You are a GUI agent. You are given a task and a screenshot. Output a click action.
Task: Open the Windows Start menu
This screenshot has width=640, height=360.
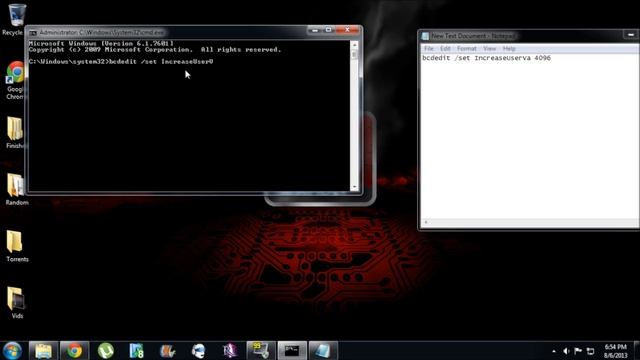[12, 351]
